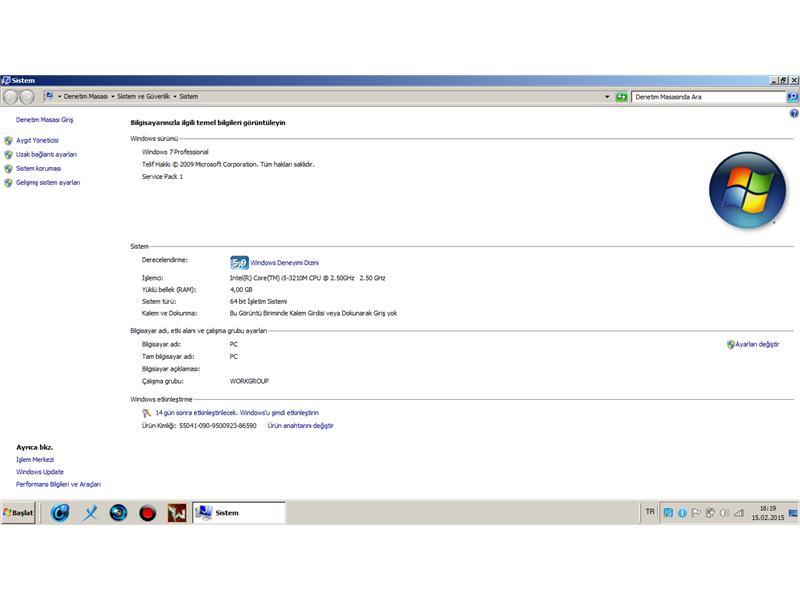Image resolution: width=800 pixels, height=600 pixels.
Task: Launch the brown W game taskbar icon
Action: (177, 513)
